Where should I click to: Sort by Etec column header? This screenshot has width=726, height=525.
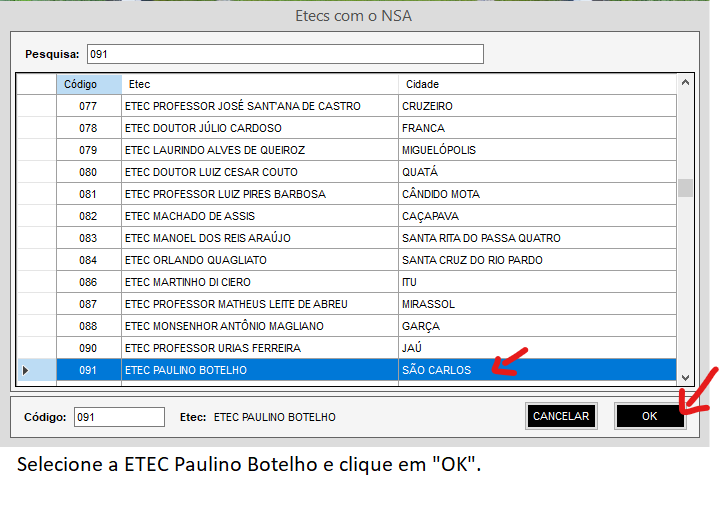tap(260, 85)
